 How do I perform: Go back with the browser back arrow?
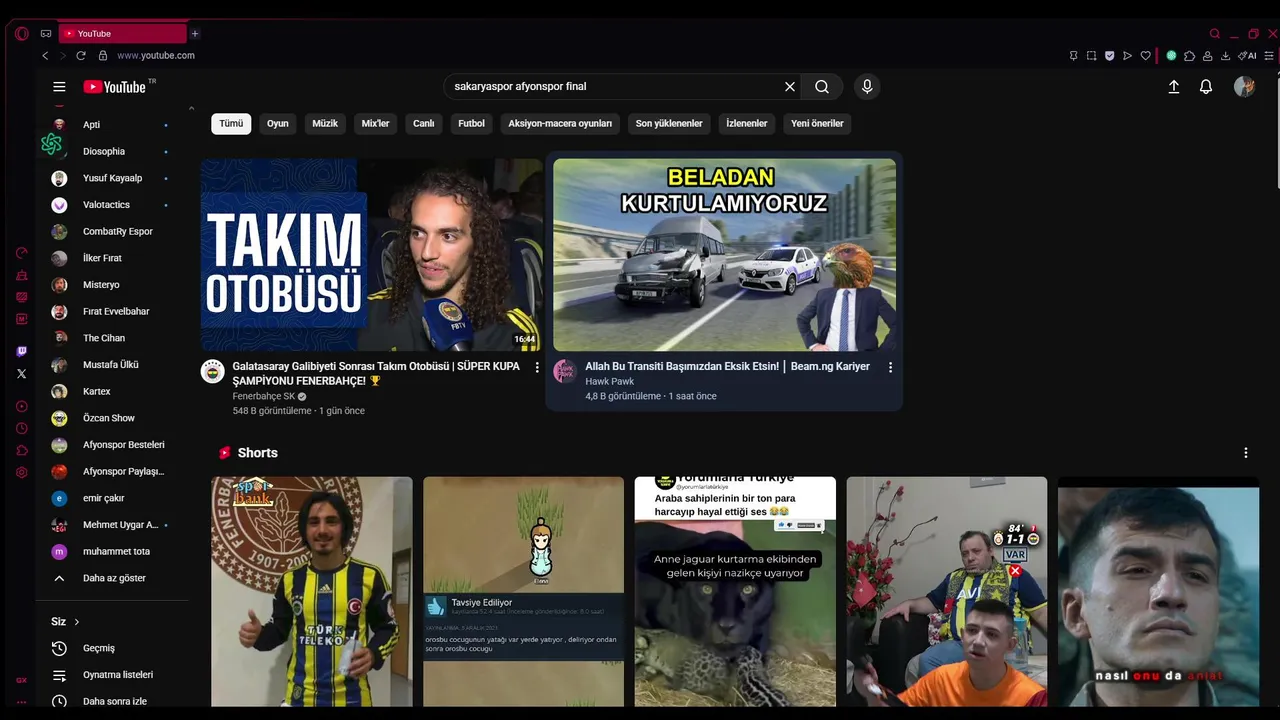tap(45, 56)
